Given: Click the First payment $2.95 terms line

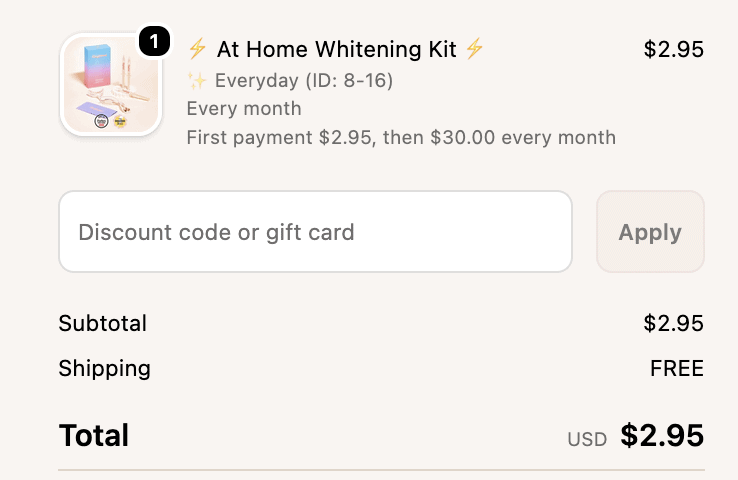Looking at the screenshot, I should [401, 137].
